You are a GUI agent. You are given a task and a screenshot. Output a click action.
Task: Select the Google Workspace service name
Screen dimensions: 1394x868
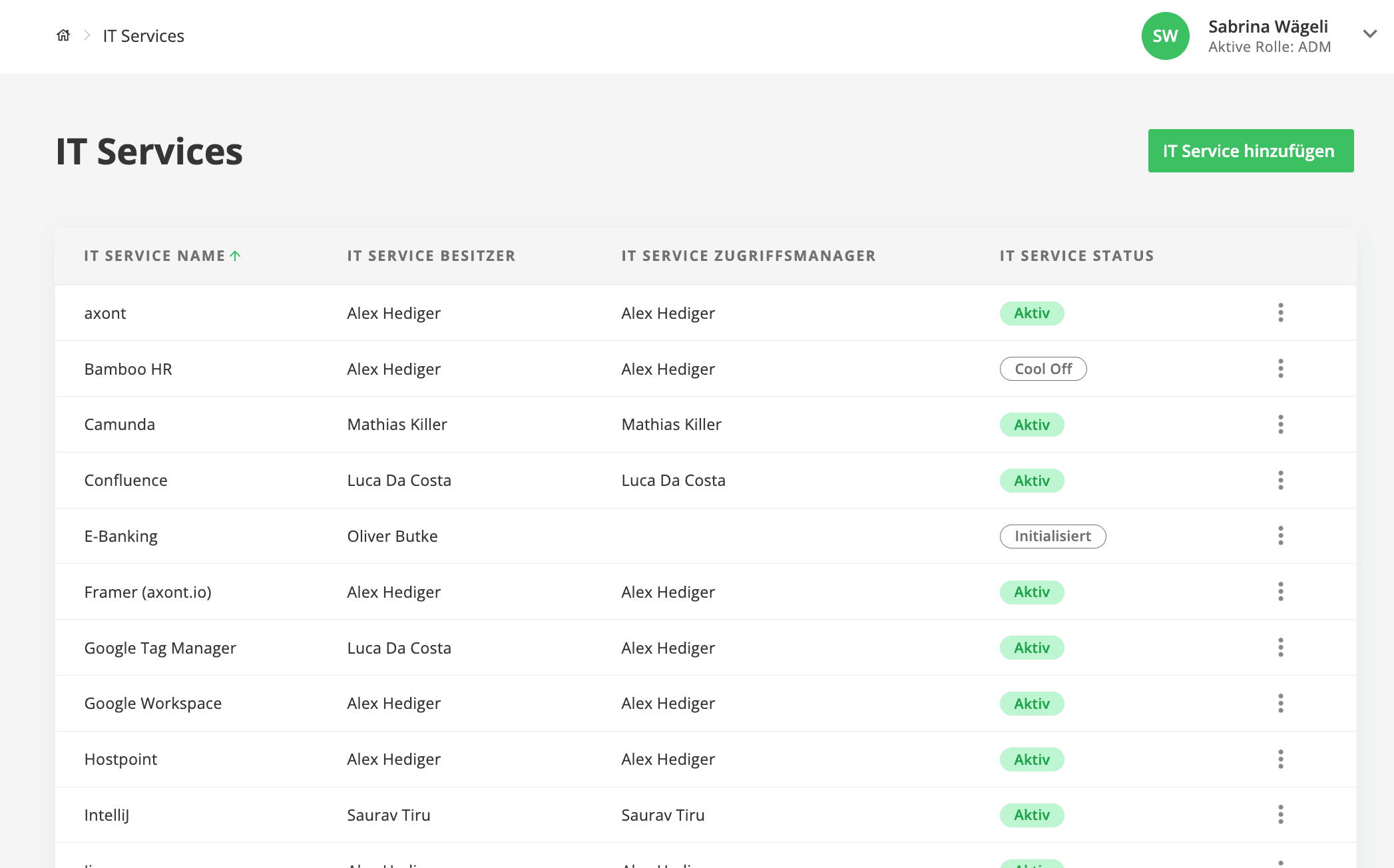pos(152,704)
